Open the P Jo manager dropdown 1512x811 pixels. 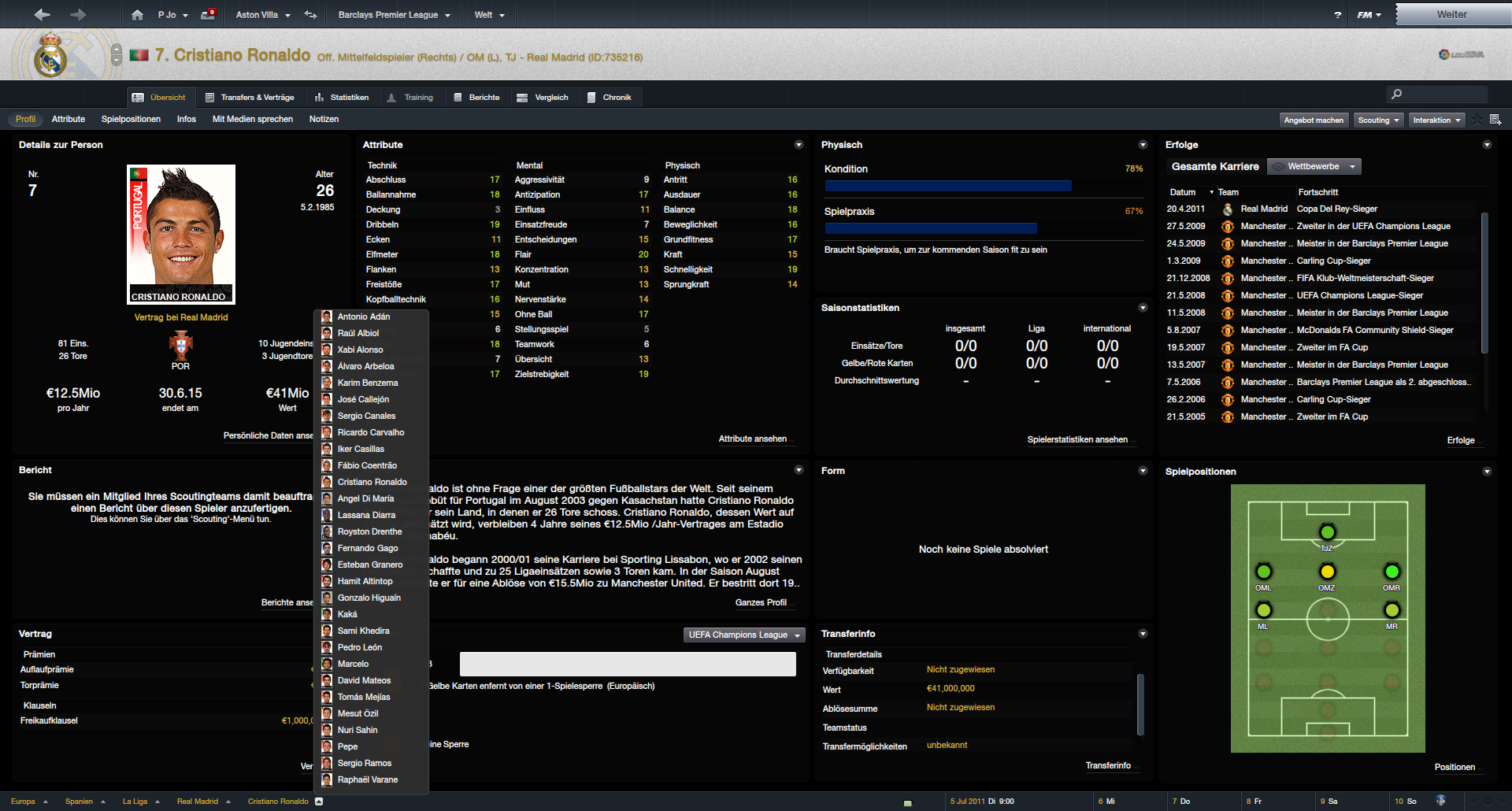172,15
